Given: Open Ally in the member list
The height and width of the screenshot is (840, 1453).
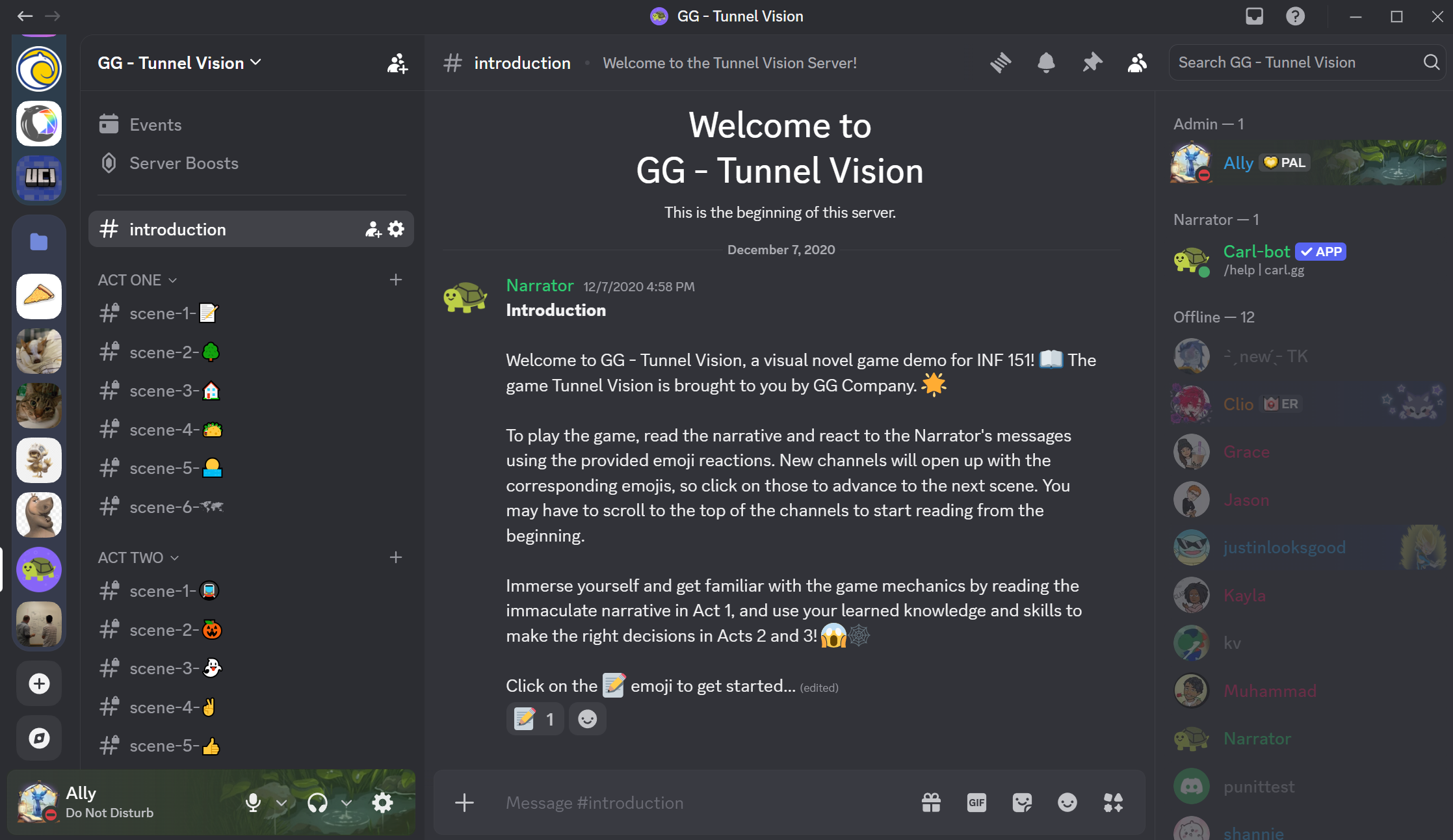Looking at the screenshot, I should [x=1308, y=163].
